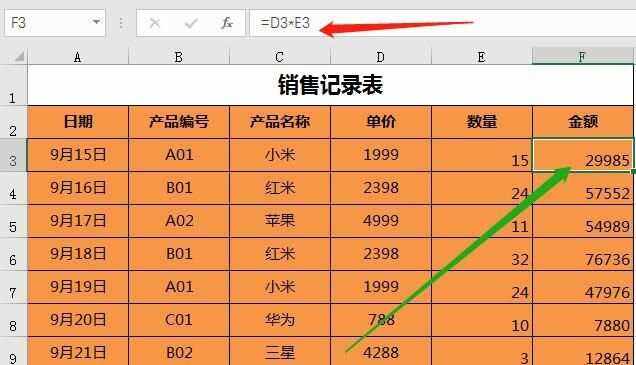Select the amount cell 47976

(583, 287)
